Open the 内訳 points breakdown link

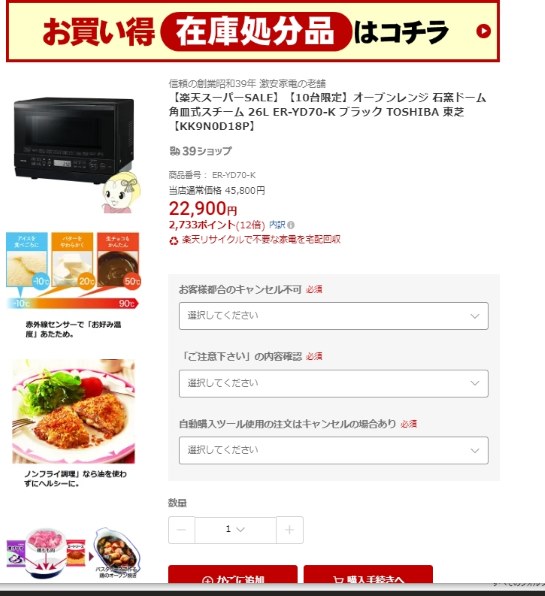277,225
